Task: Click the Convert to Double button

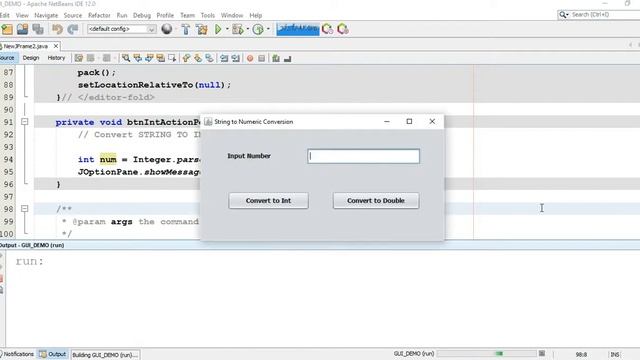Action: (x=376, y=200)
